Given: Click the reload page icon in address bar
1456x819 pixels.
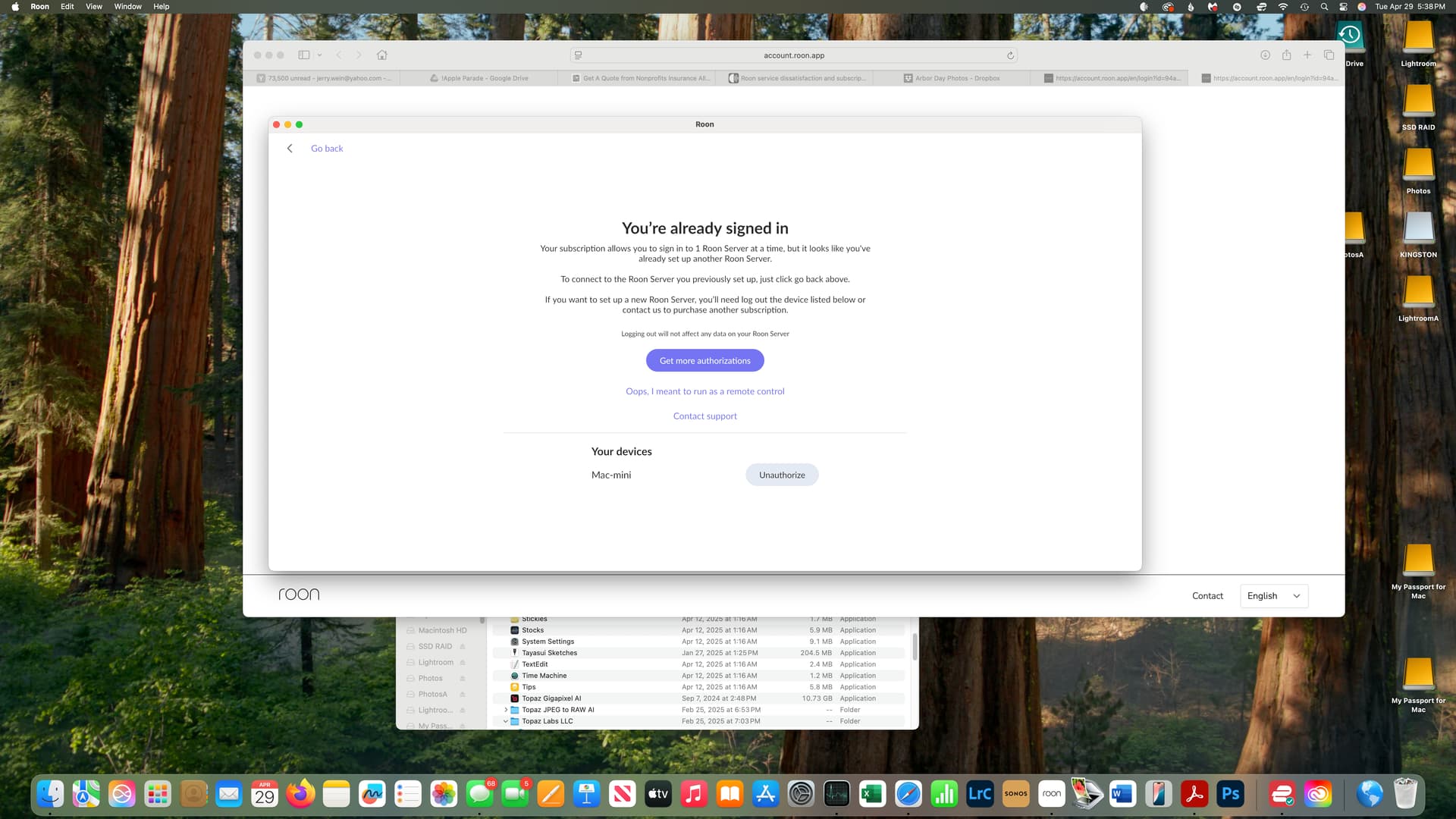Looking at the screenshot, I should pyautogui.click(x=1010, y=55).
